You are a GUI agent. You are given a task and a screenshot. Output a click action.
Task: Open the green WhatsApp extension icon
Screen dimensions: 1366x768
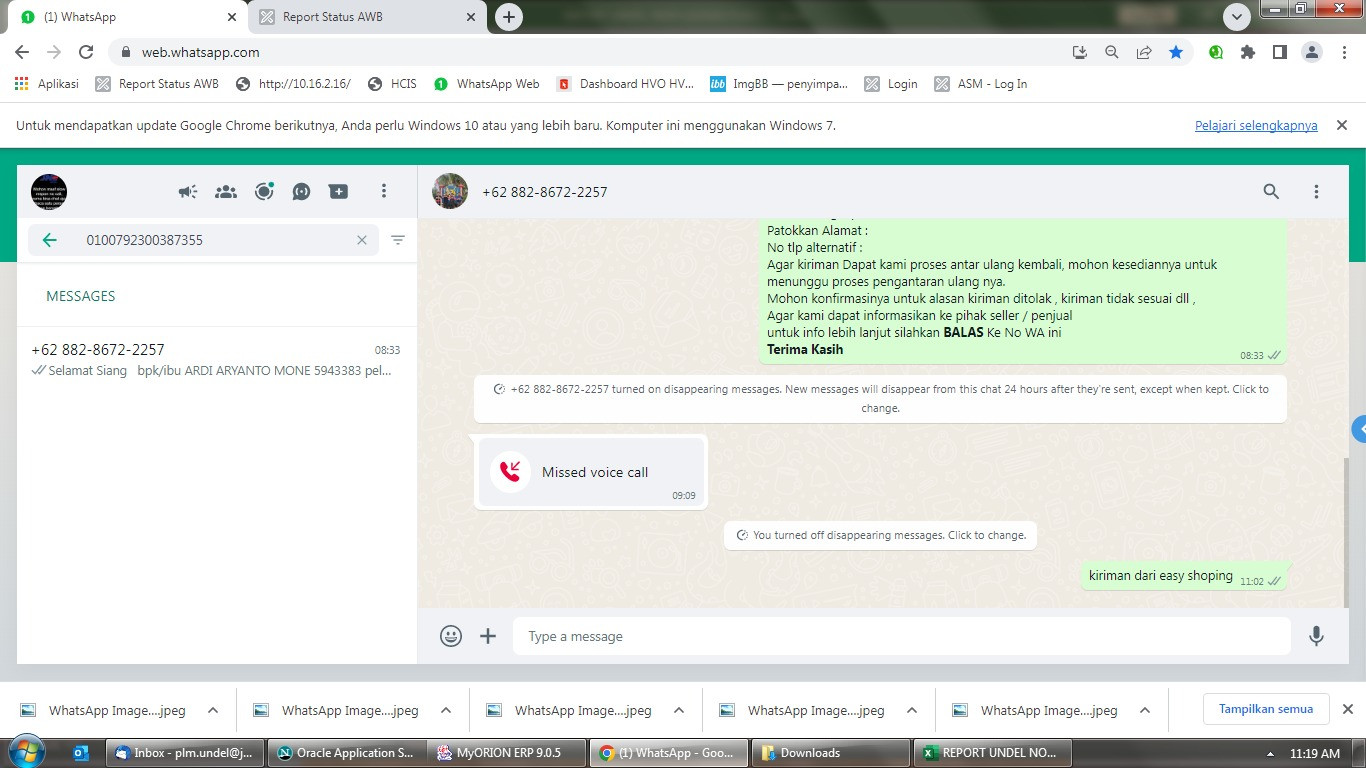1216,52
